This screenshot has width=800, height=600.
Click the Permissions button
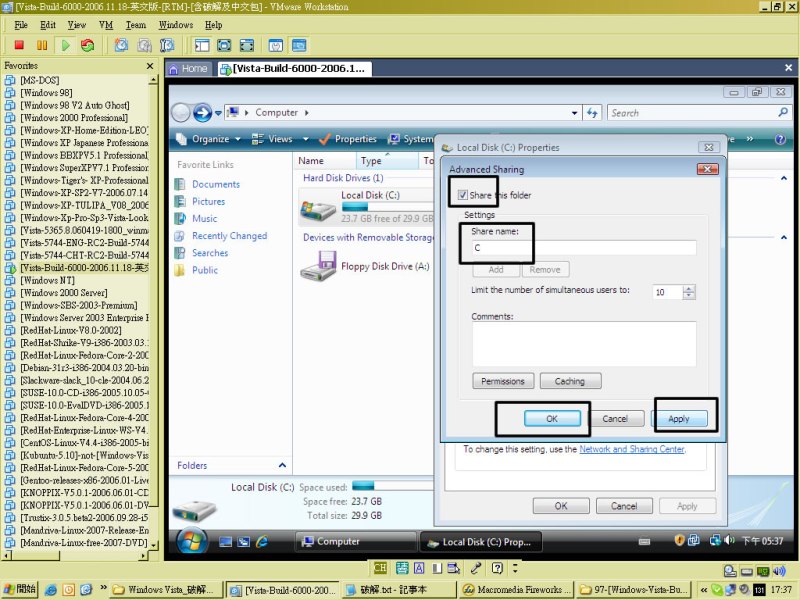(503, 381)
